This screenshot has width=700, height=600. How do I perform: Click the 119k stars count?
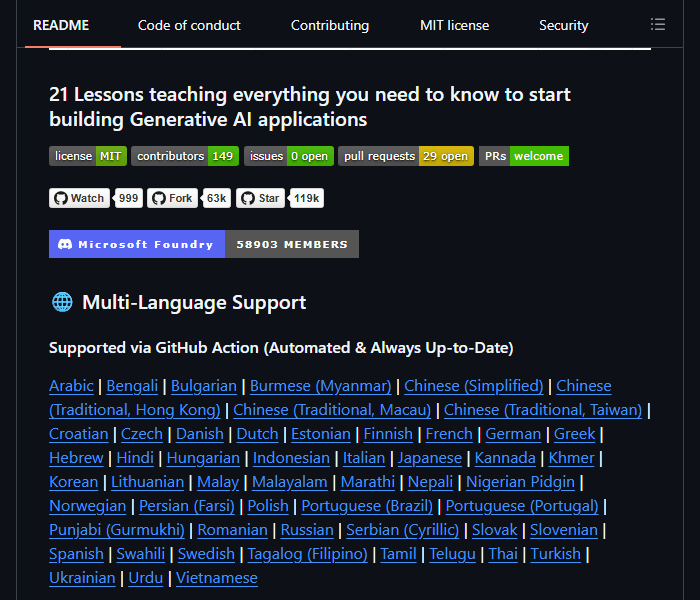point(307,198)
